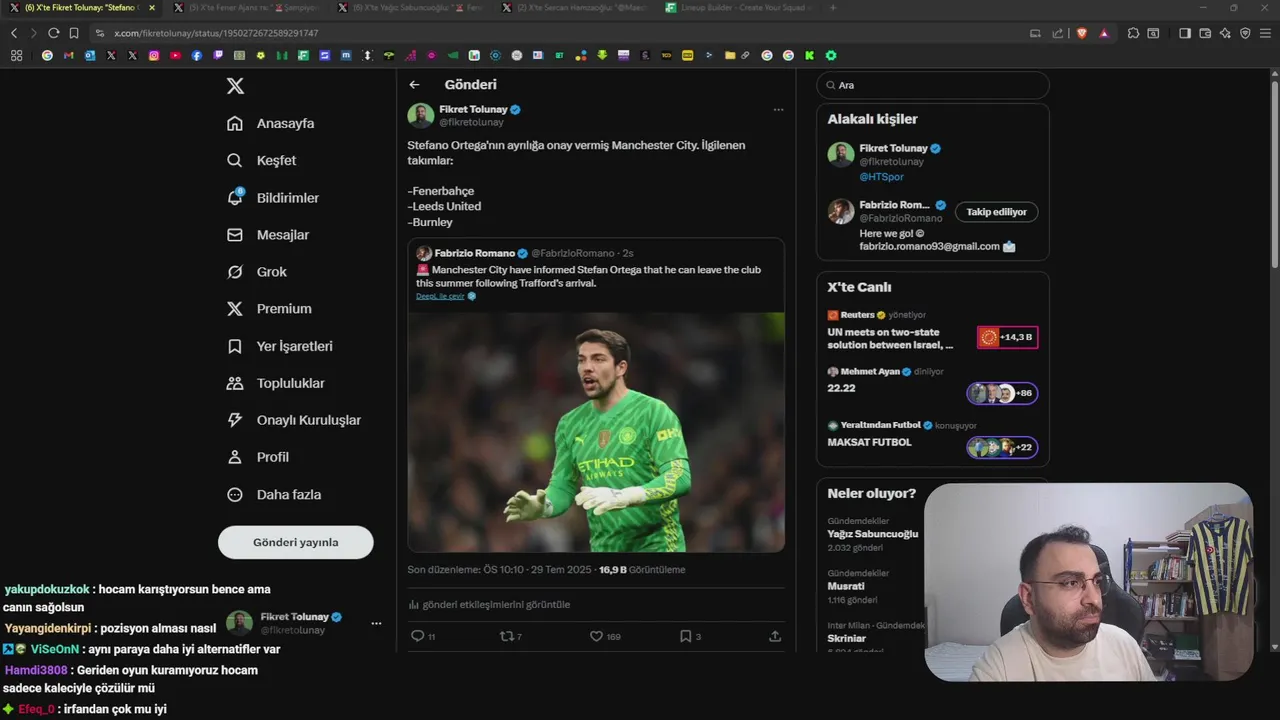Open Instagram bookmark icon

pos(154,55)
